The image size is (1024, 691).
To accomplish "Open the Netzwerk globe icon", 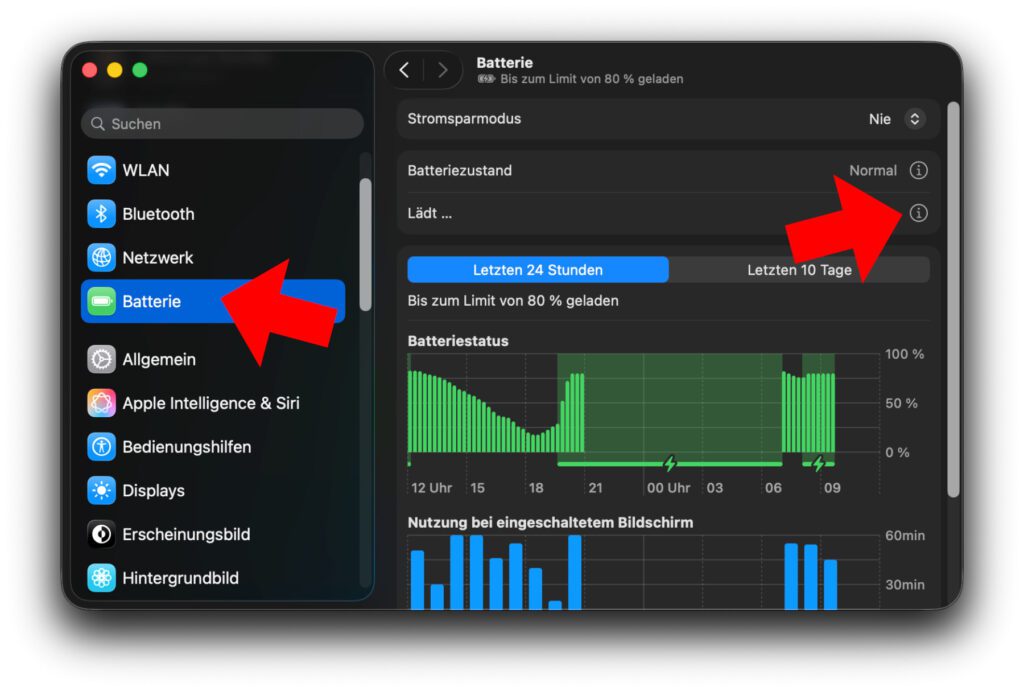I will tap(101, 257).
